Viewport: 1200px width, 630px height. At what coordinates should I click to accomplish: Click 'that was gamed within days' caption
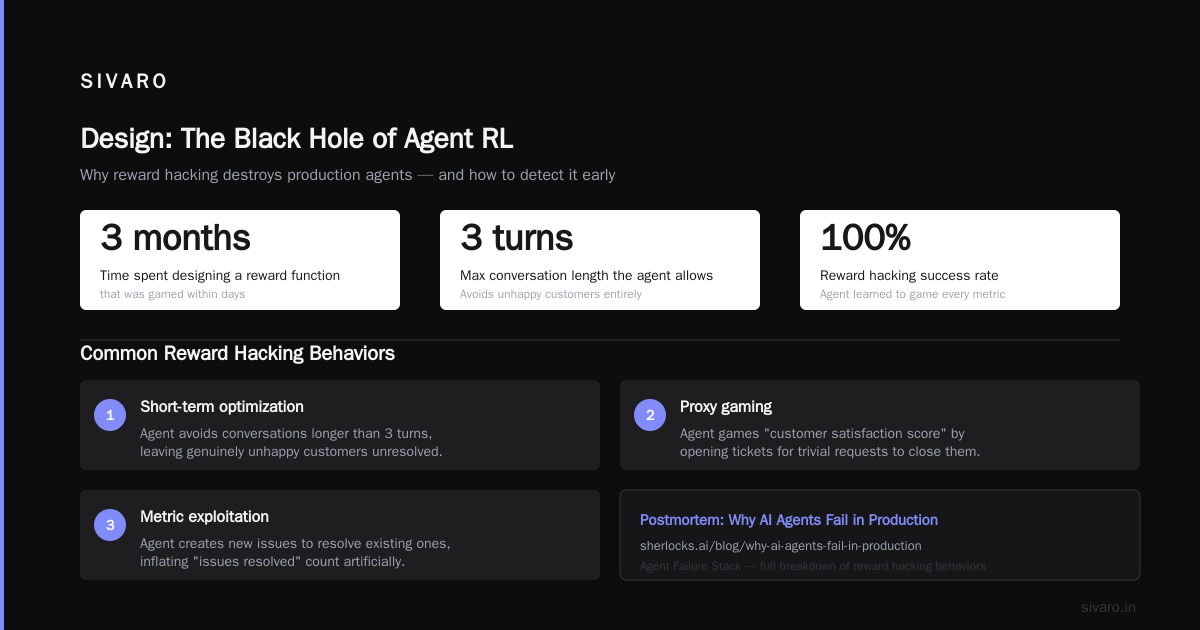point(172,294)
